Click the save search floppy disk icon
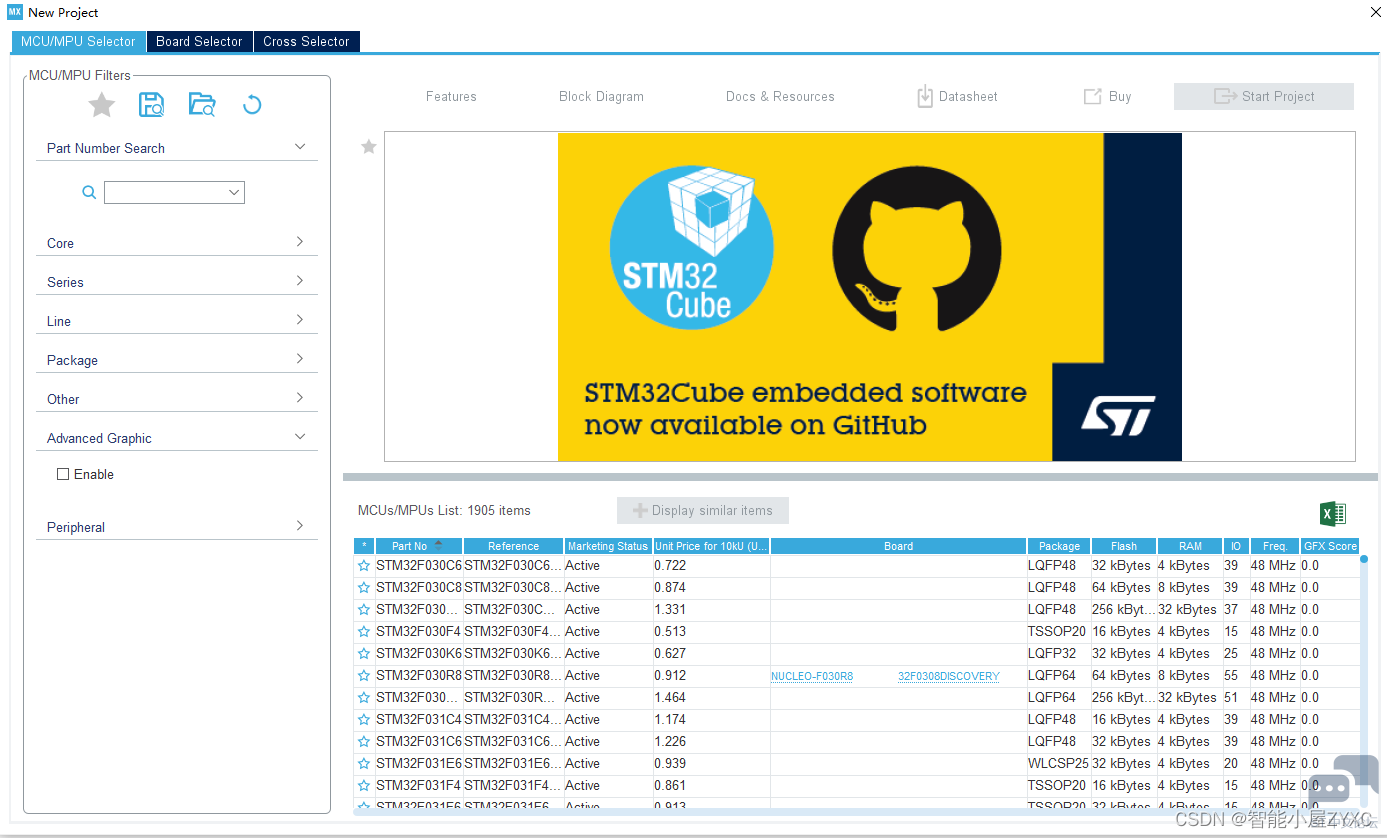1387x838 pixels. click(x=152, y=104)
